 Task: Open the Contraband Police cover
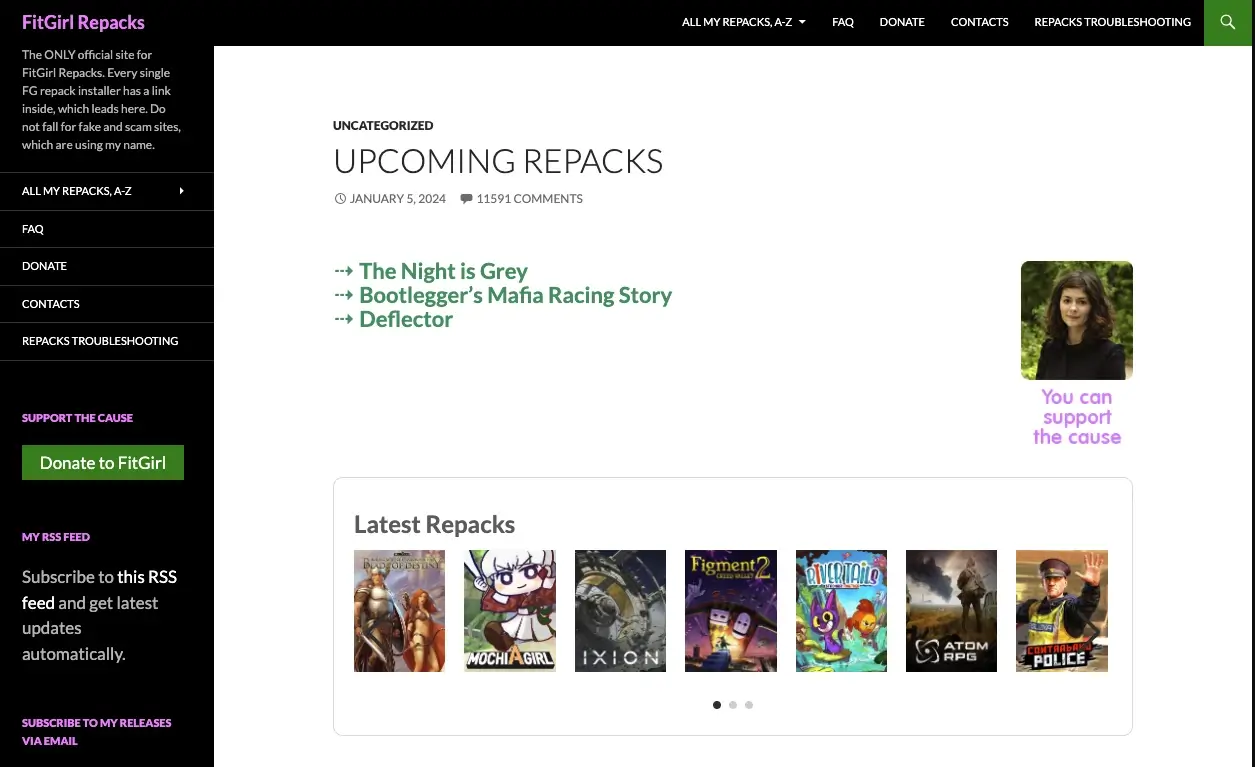click(1061, 610)
